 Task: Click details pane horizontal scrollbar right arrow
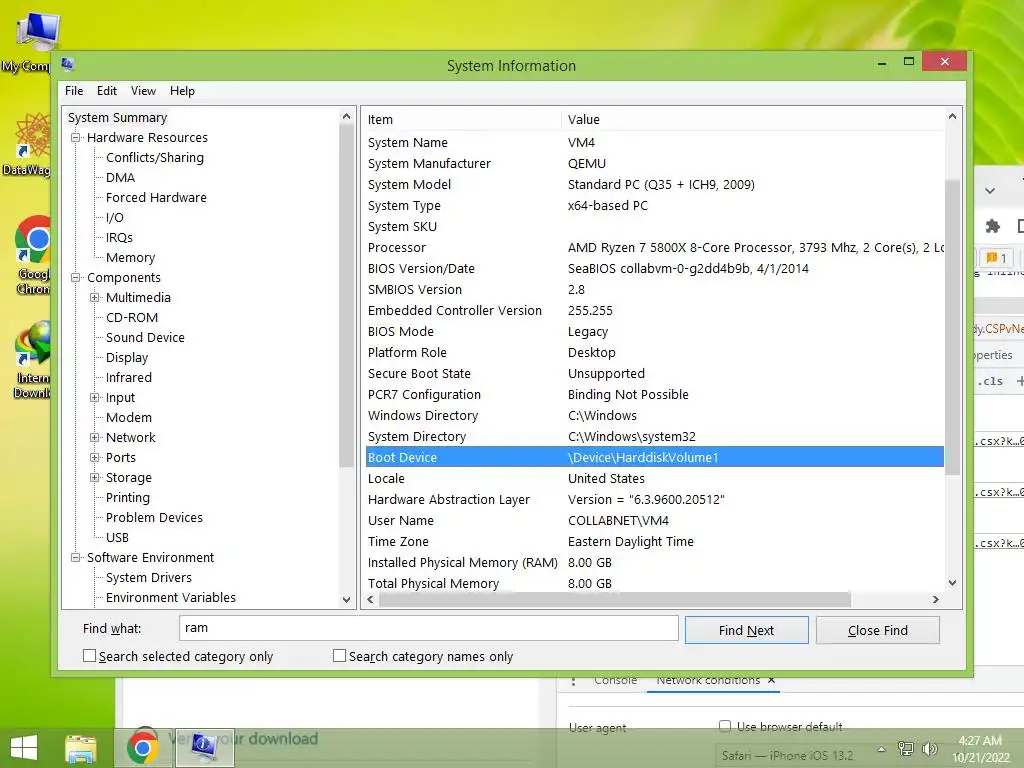[935, 600]
